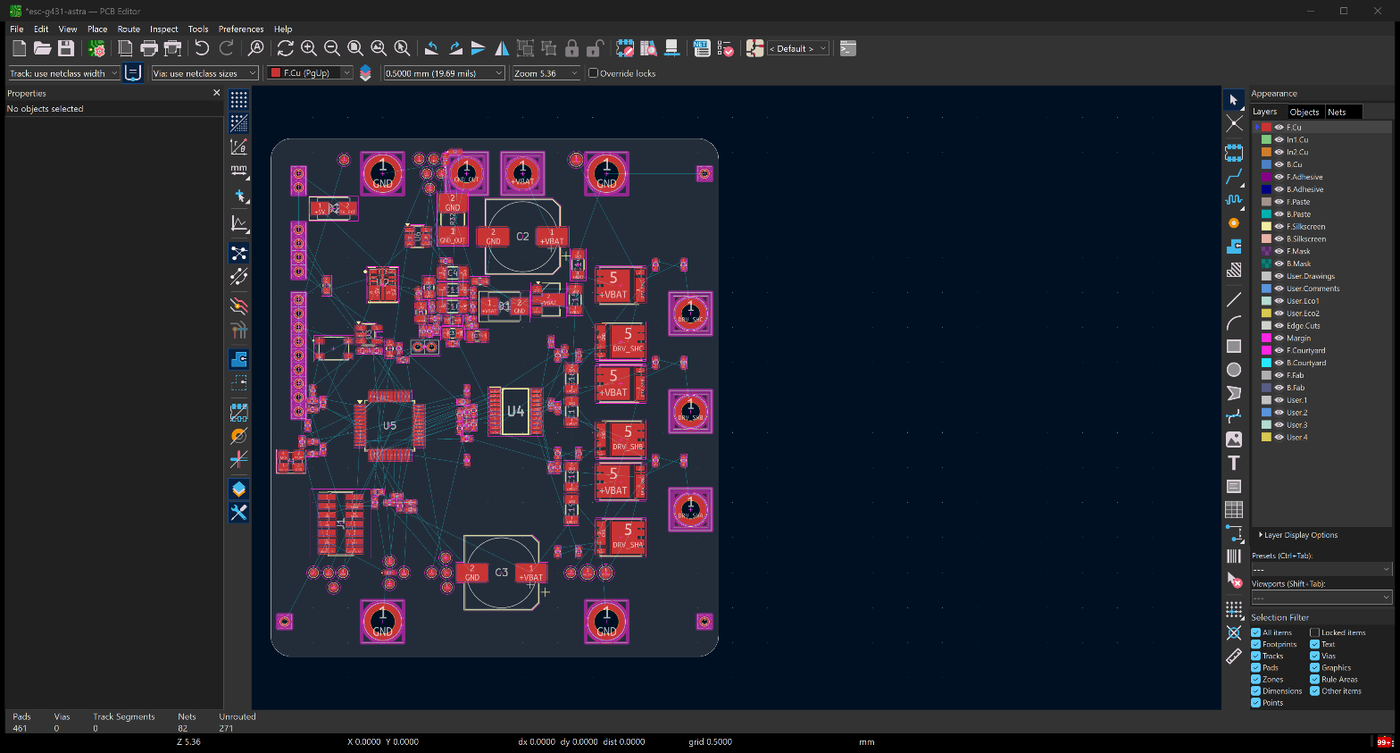
Task: Open the Presets dropdown in Appearance
Action: click(1321, 569)
